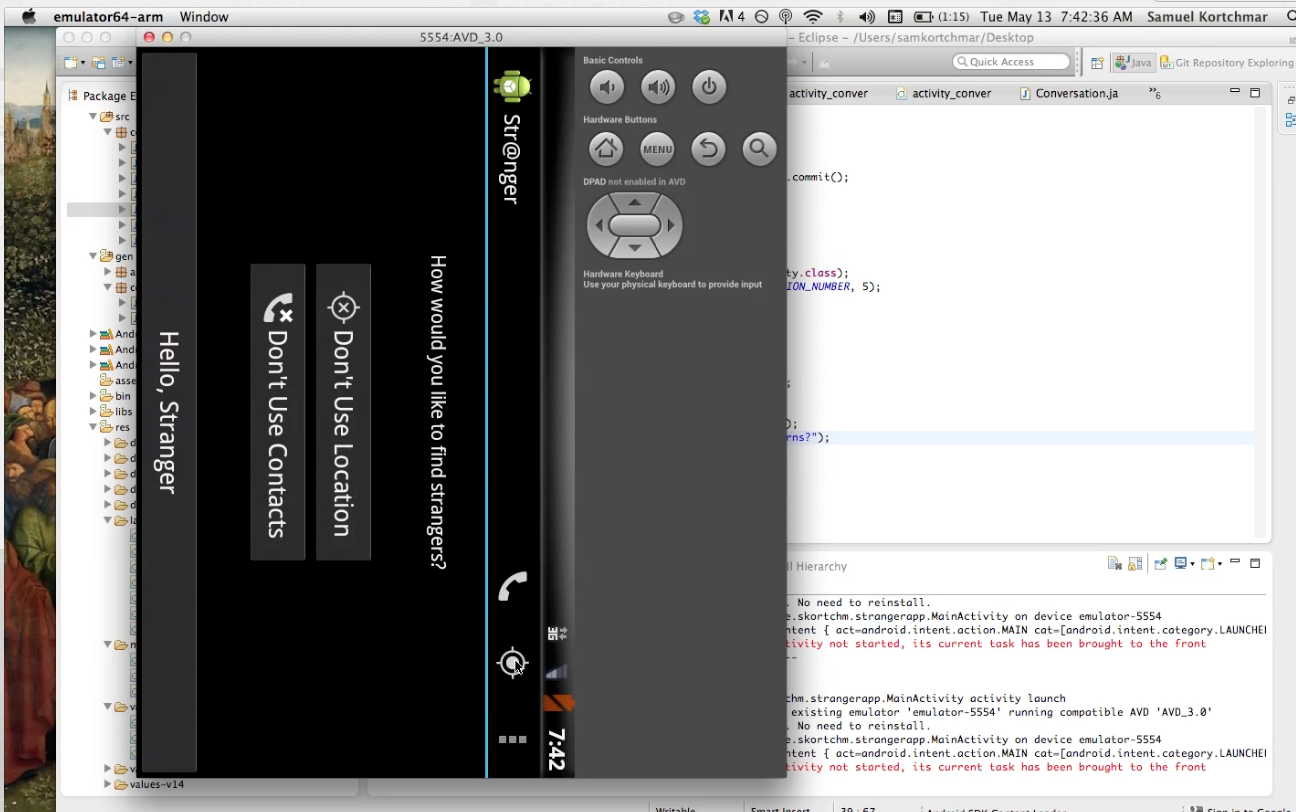Expand the libs folder in Package Explorer
The height and width of the screenshot is (812, 1296).
(93, 411)
